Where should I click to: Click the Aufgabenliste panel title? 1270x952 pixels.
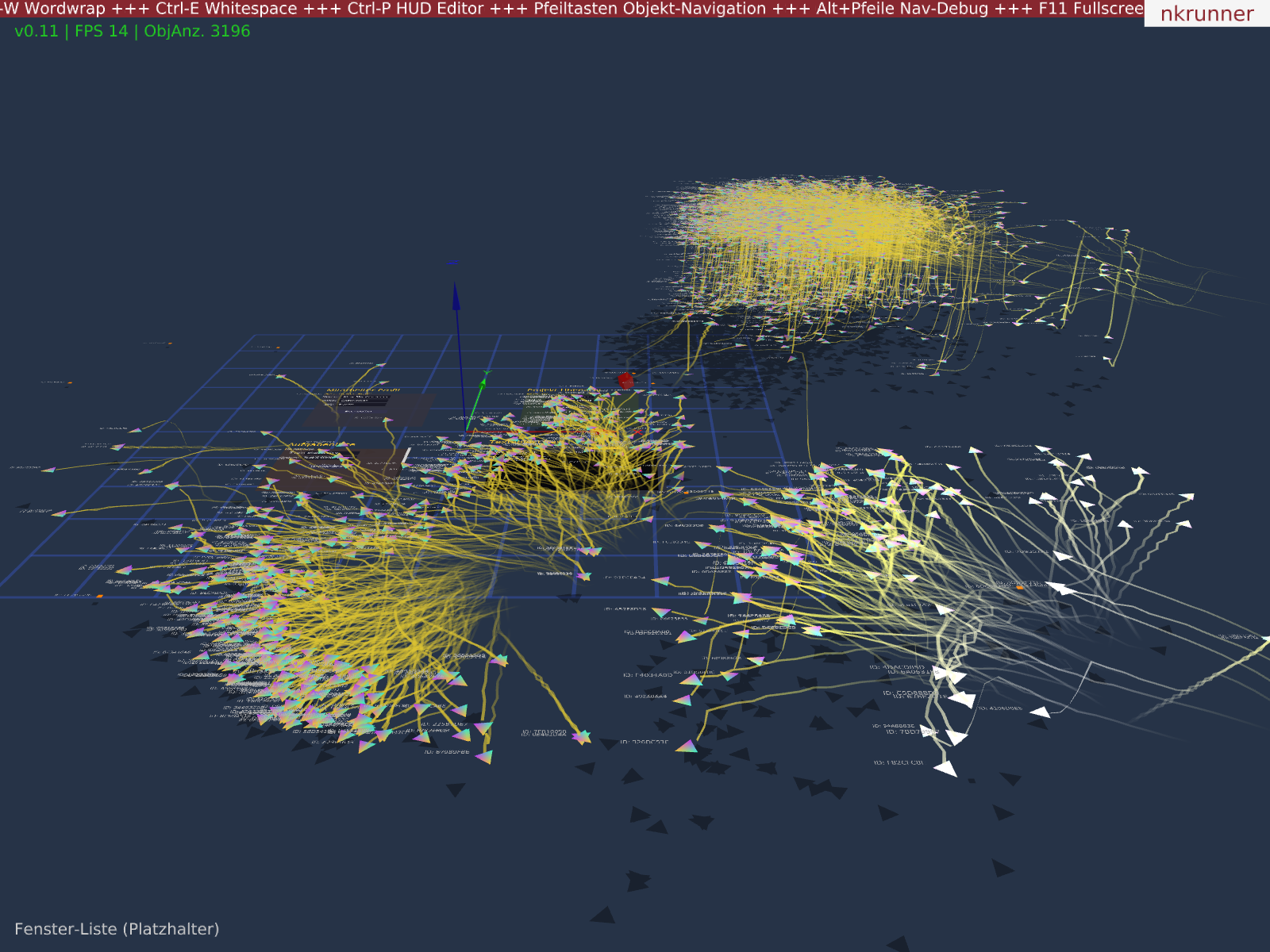click(x=321, y=445)
